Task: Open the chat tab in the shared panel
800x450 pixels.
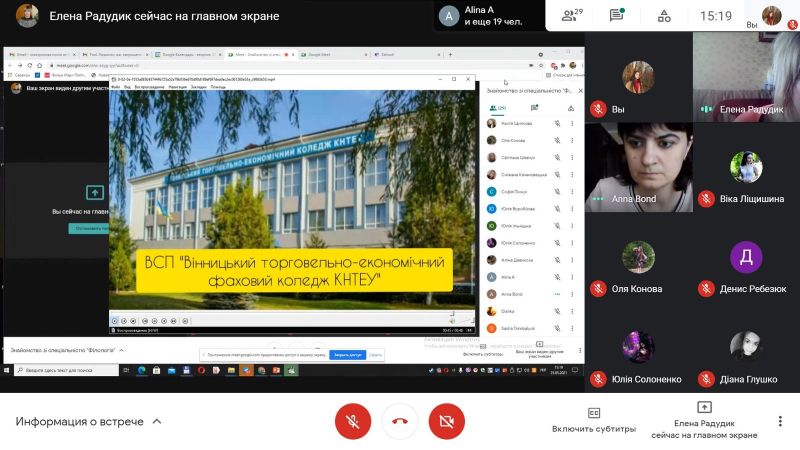Action: pos(534,108)
